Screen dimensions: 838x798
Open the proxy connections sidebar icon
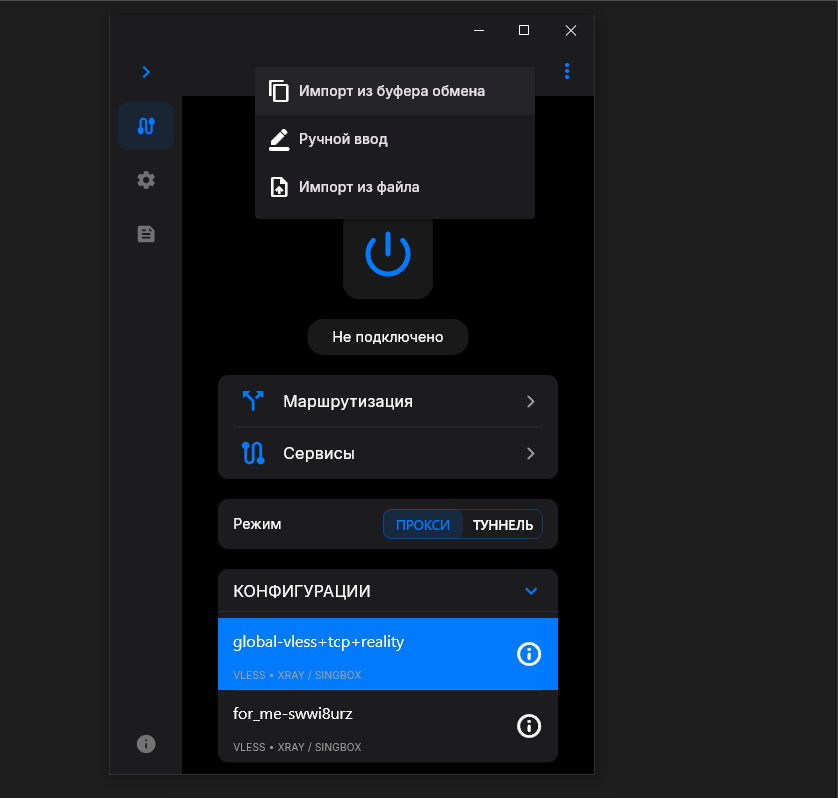tap(146, 126)
